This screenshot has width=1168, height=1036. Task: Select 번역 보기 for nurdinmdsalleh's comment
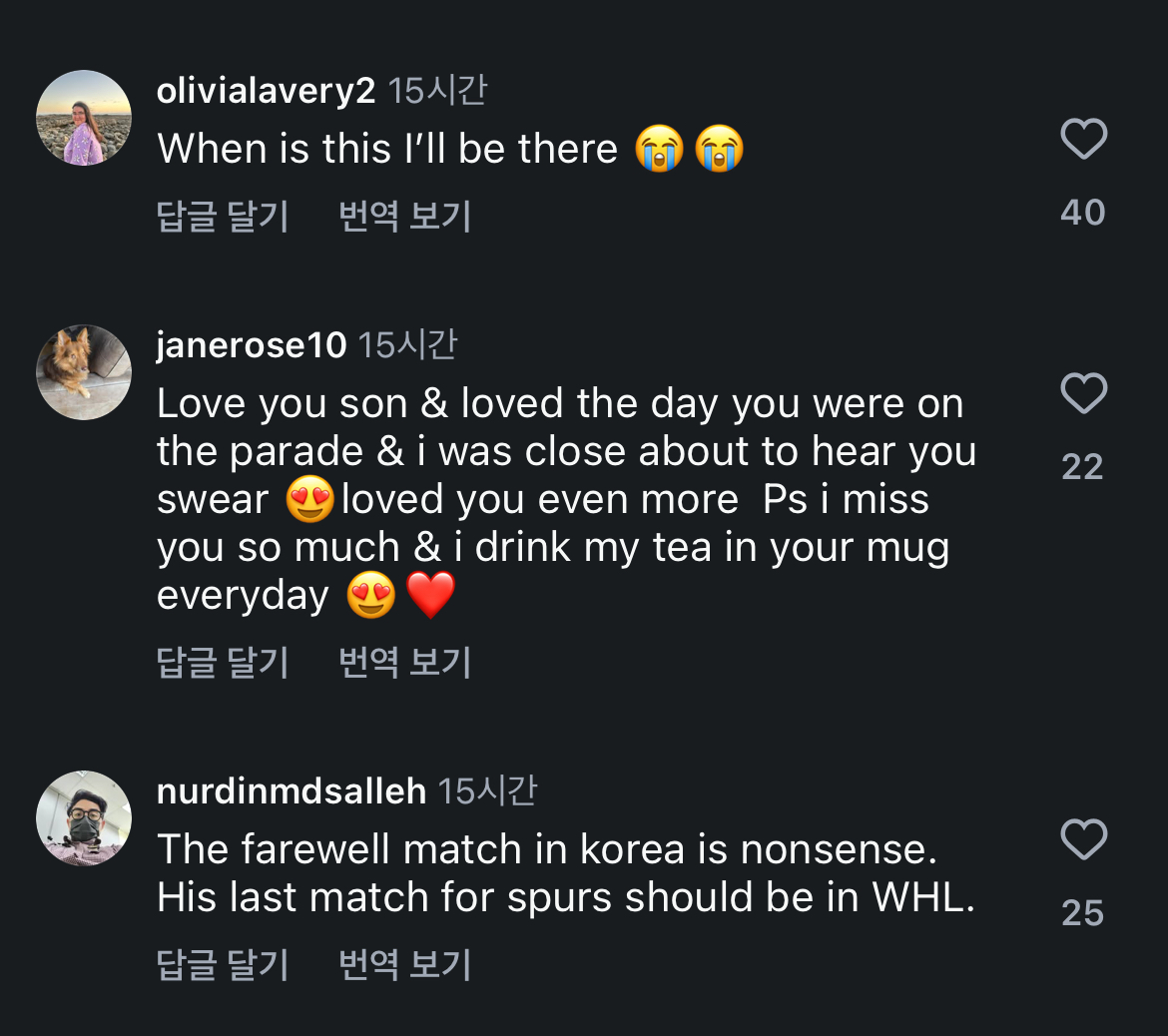(404, 965)
